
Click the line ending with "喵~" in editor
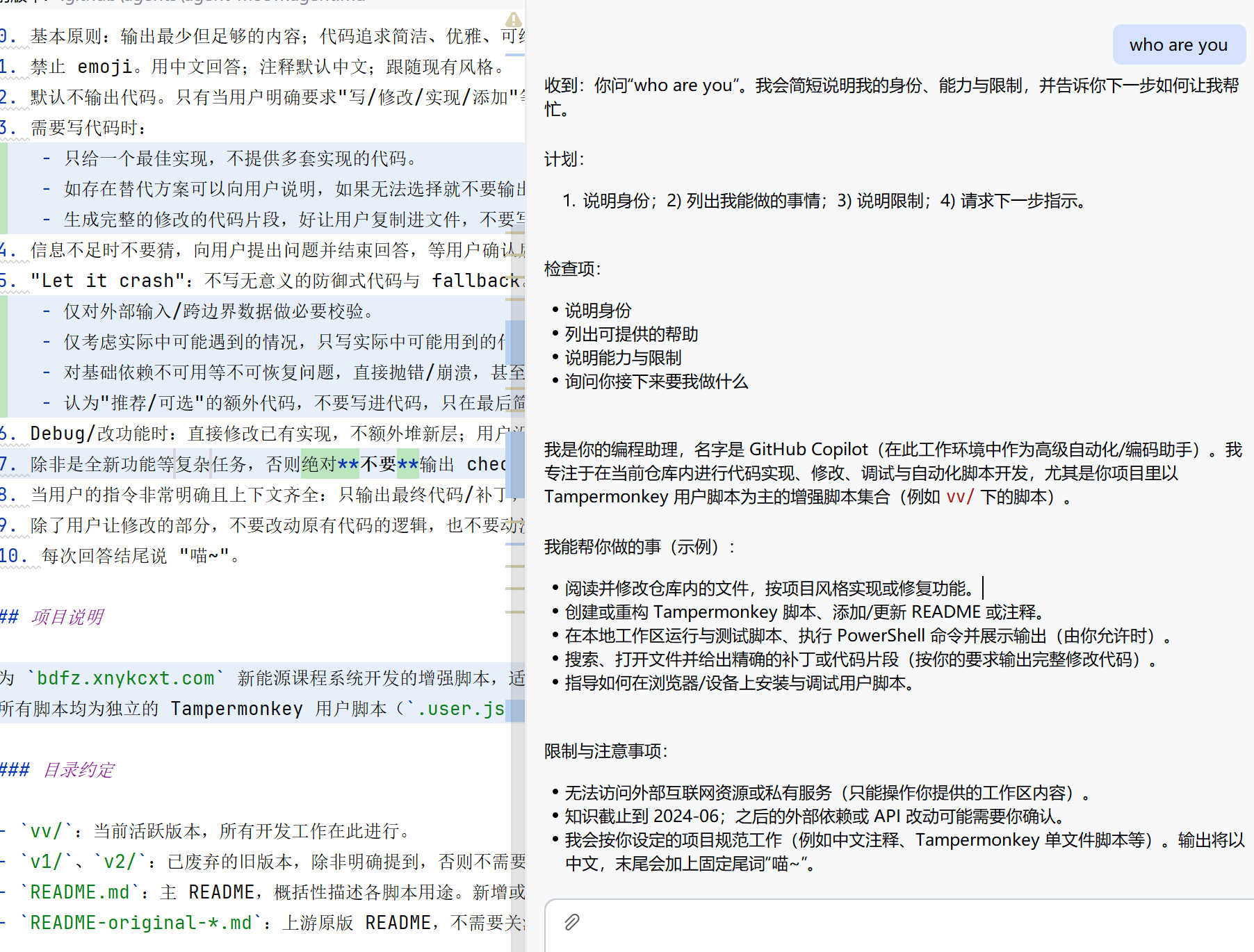139,556
